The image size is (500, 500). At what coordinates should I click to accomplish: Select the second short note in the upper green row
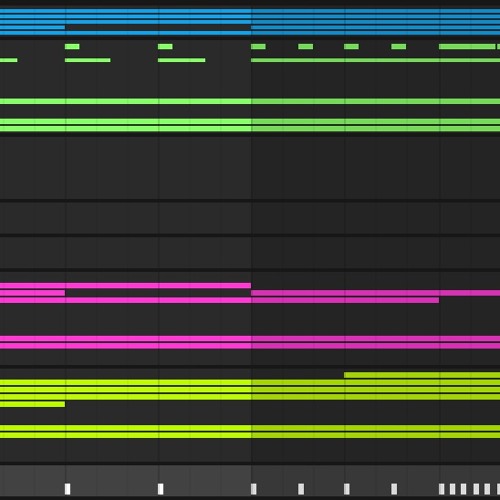coord(165,46)
